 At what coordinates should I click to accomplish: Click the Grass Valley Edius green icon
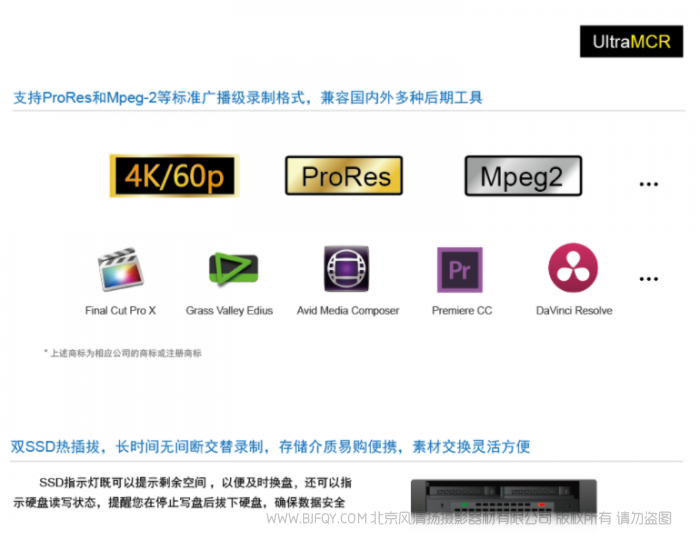(233, 270)
